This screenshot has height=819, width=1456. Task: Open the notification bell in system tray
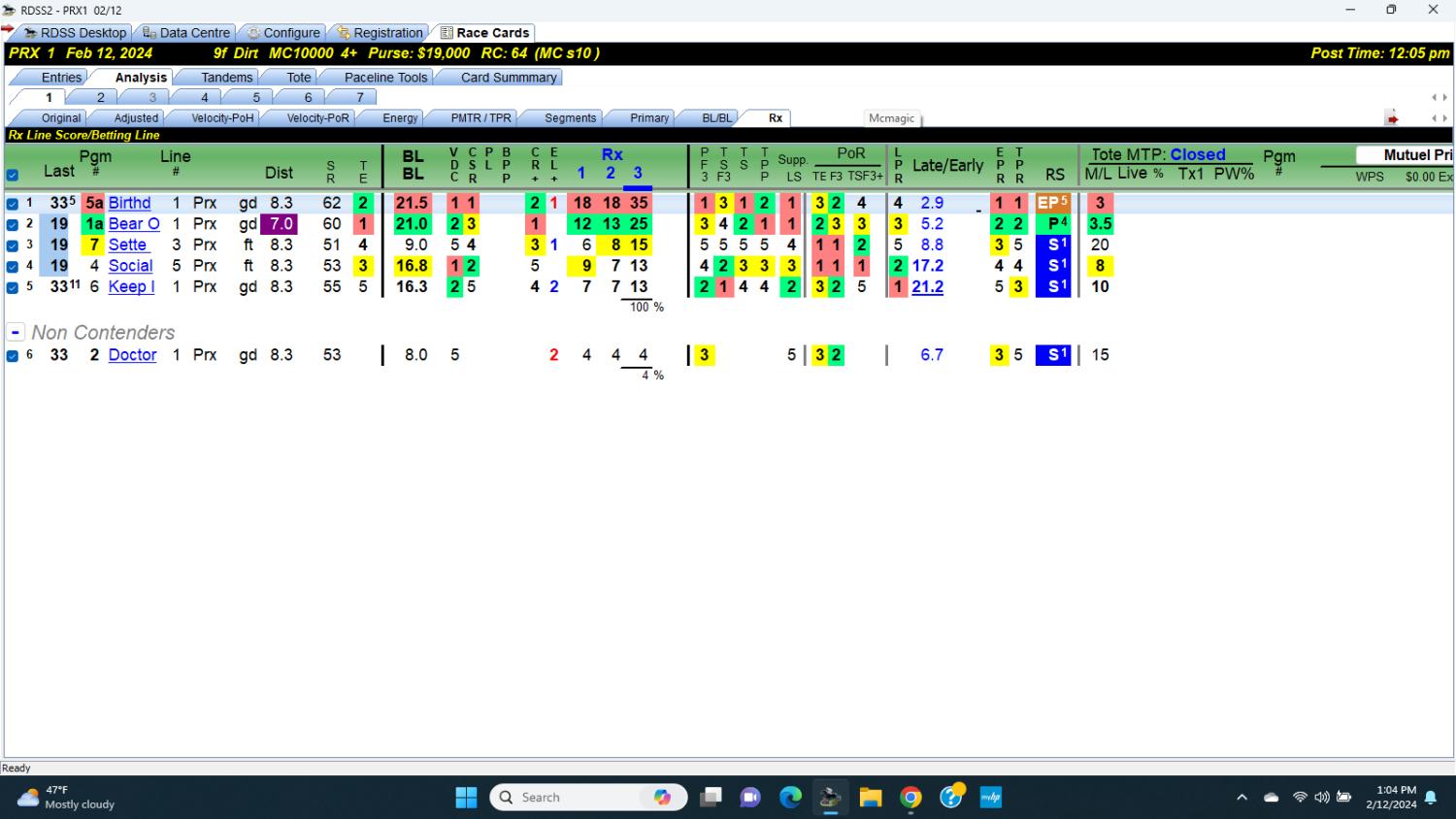(x=1431, y=798)
